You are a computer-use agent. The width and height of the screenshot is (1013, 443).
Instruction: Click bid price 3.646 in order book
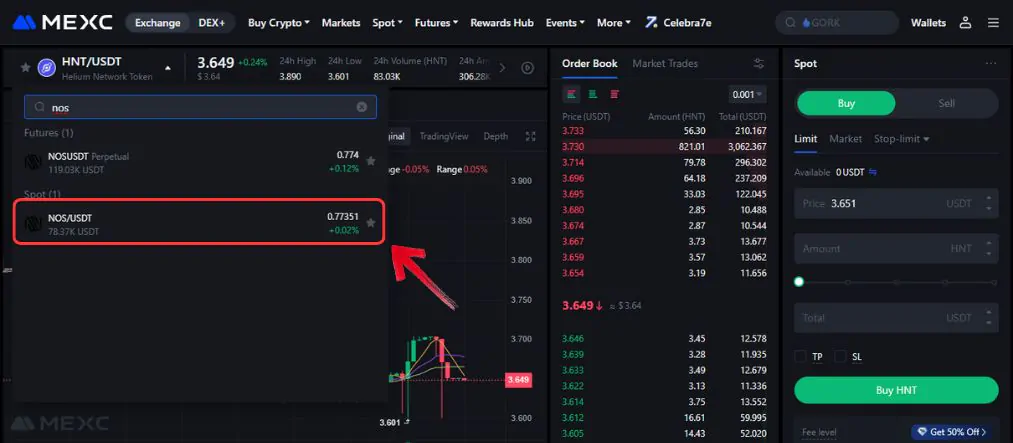coord(573,338)
